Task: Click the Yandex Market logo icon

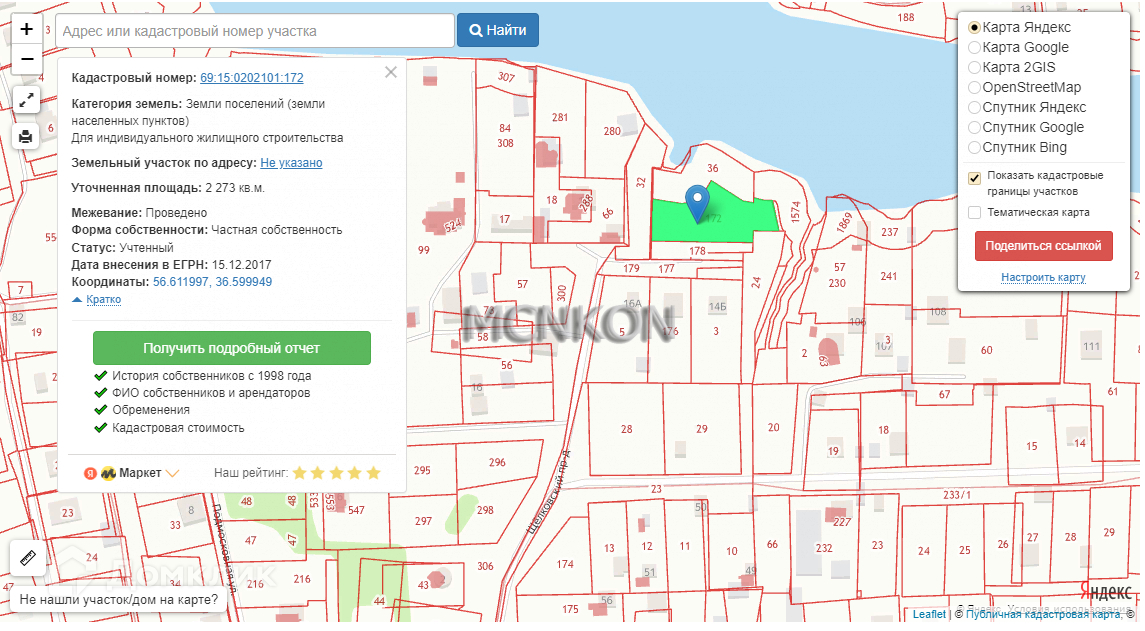Action: point(108,473)
